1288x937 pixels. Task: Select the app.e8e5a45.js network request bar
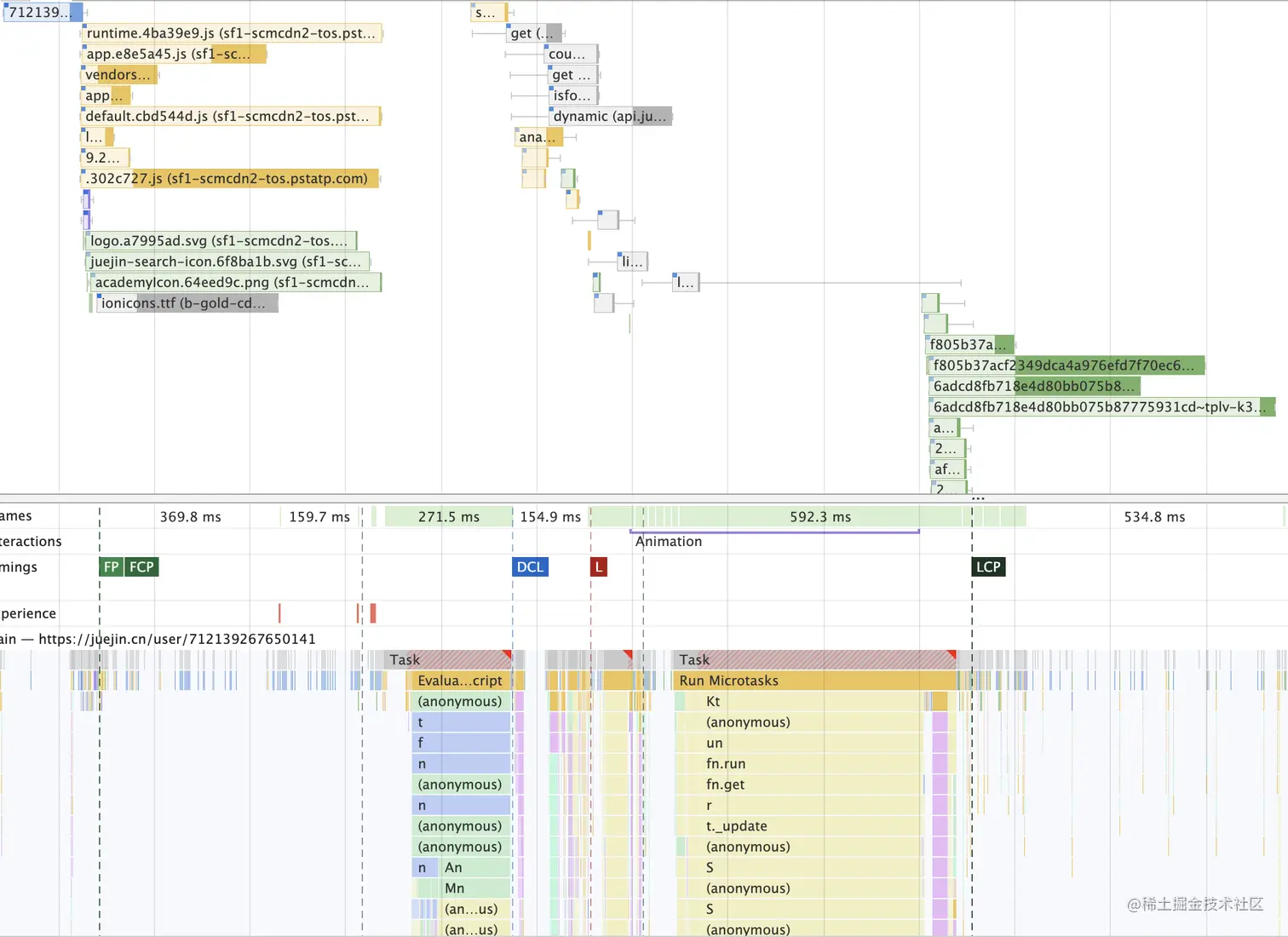tap(175, 54)
